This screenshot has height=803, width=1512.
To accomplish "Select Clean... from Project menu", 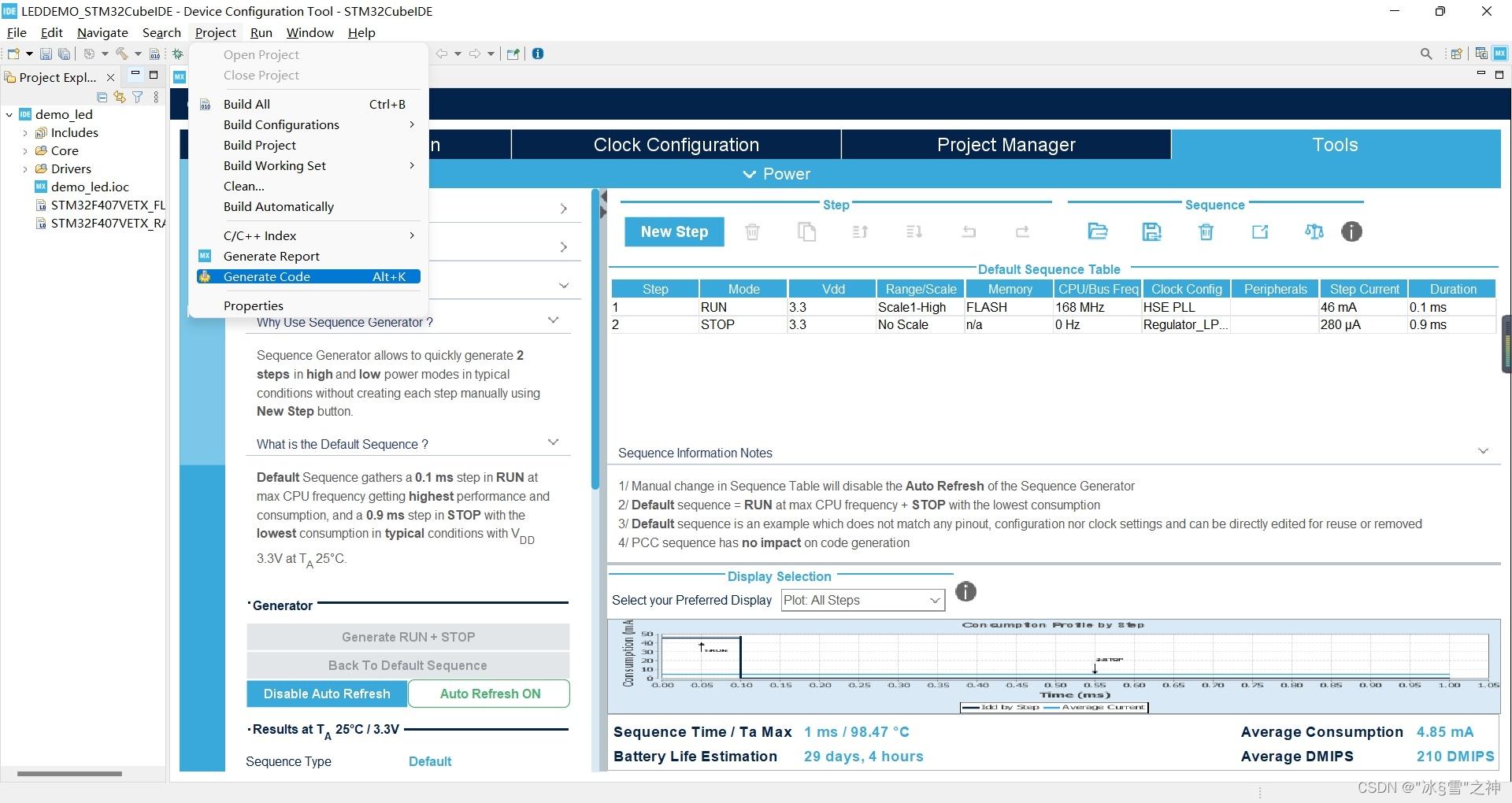I will 308,186.
